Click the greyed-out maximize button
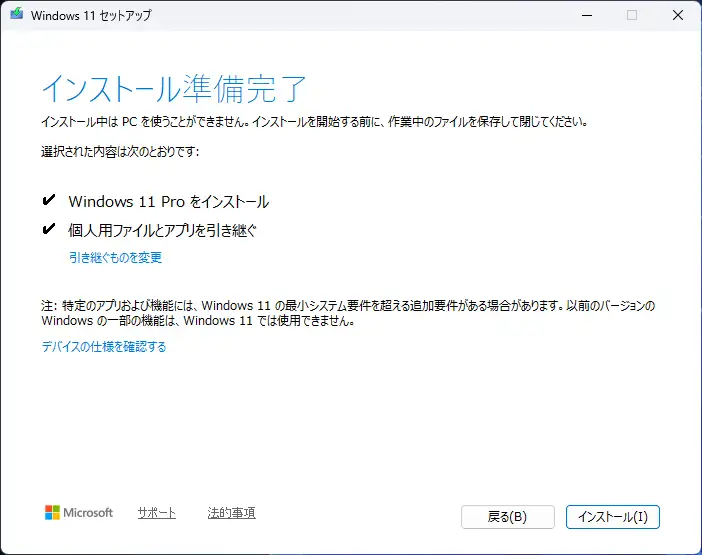This screenshot has width=702, height=555. tap(631, 16)
